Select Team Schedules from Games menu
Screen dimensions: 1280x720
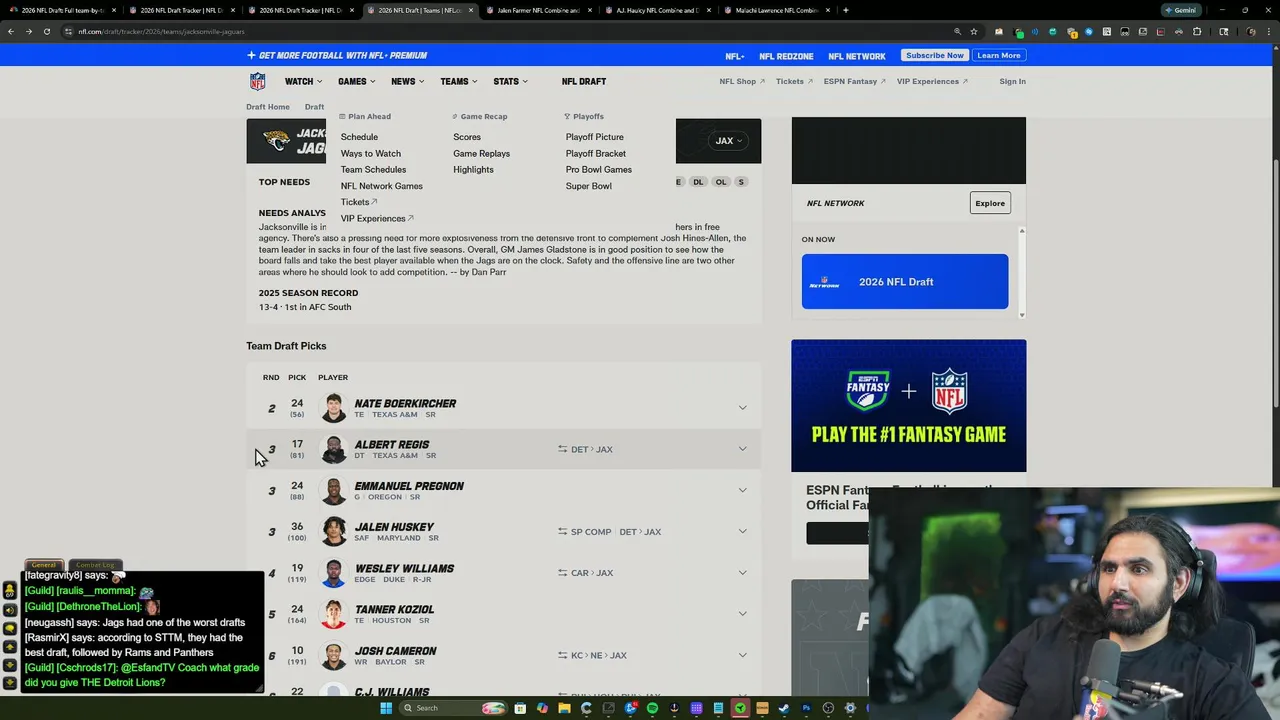point(373,170)
